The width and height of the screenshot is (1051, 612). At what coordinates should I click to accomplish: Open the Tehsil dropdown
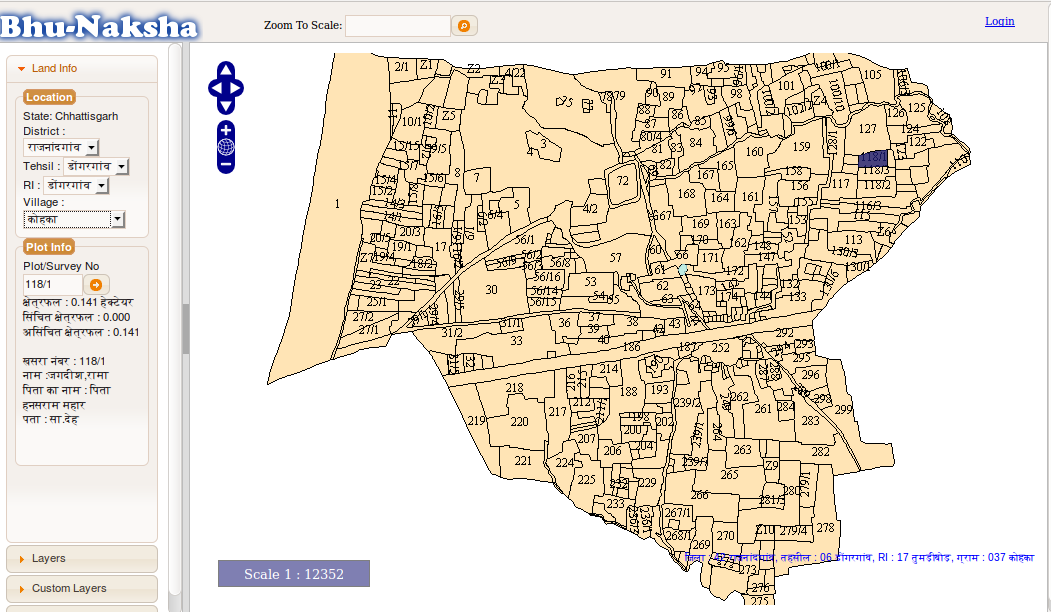pyautogui.click(x=122, y=167)
